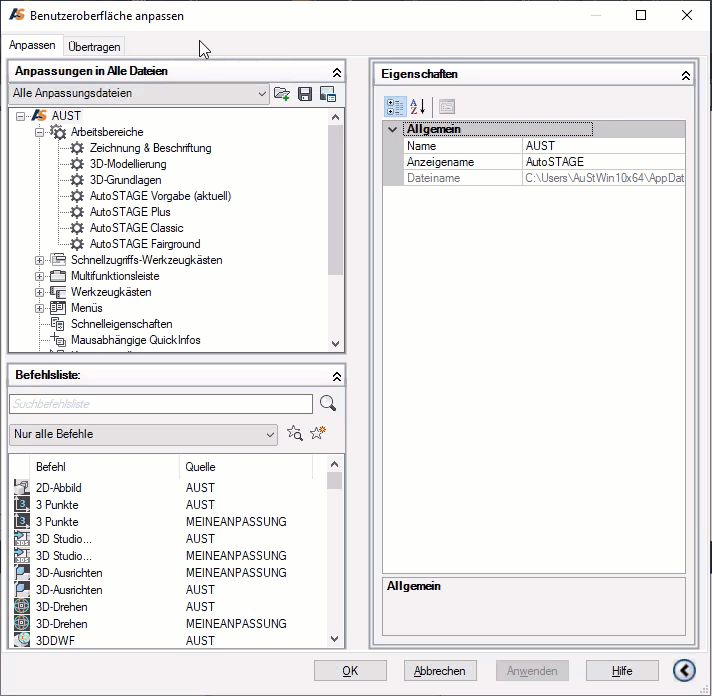Select the 3D-Modellierung workspace
Screen dimensions: 712x696
(128, 164)
